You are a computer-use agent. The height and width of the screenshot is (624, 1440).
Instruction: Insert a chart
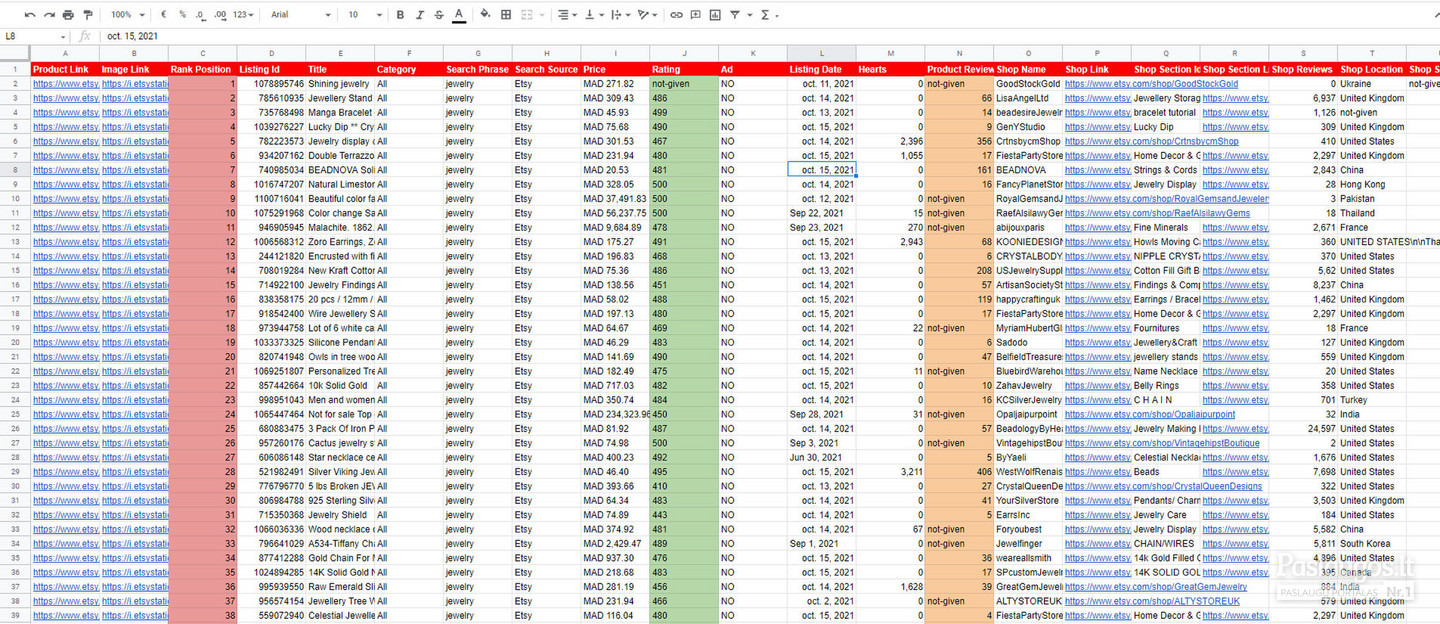[x=715, y=15]
